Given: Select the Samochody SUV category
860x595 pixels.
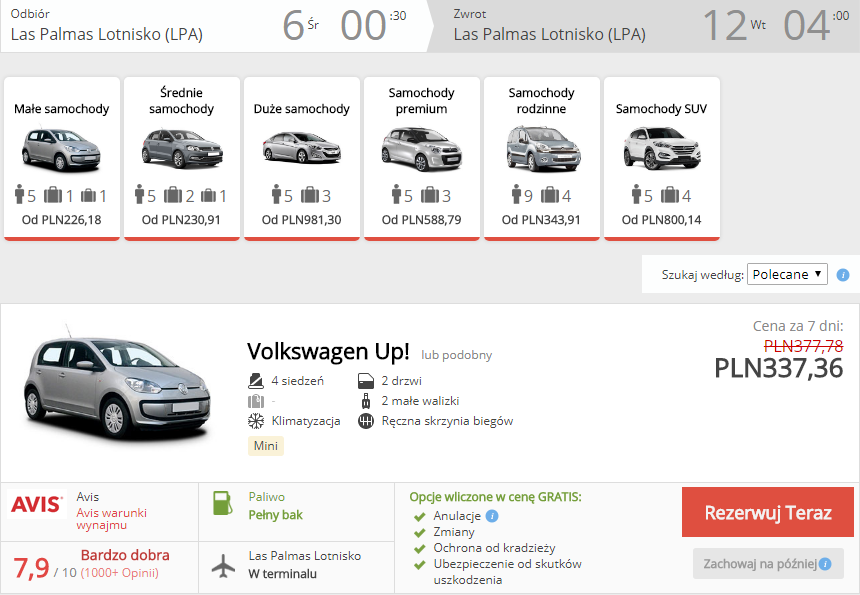Looking at the screenshot, I should click(661, 158).
